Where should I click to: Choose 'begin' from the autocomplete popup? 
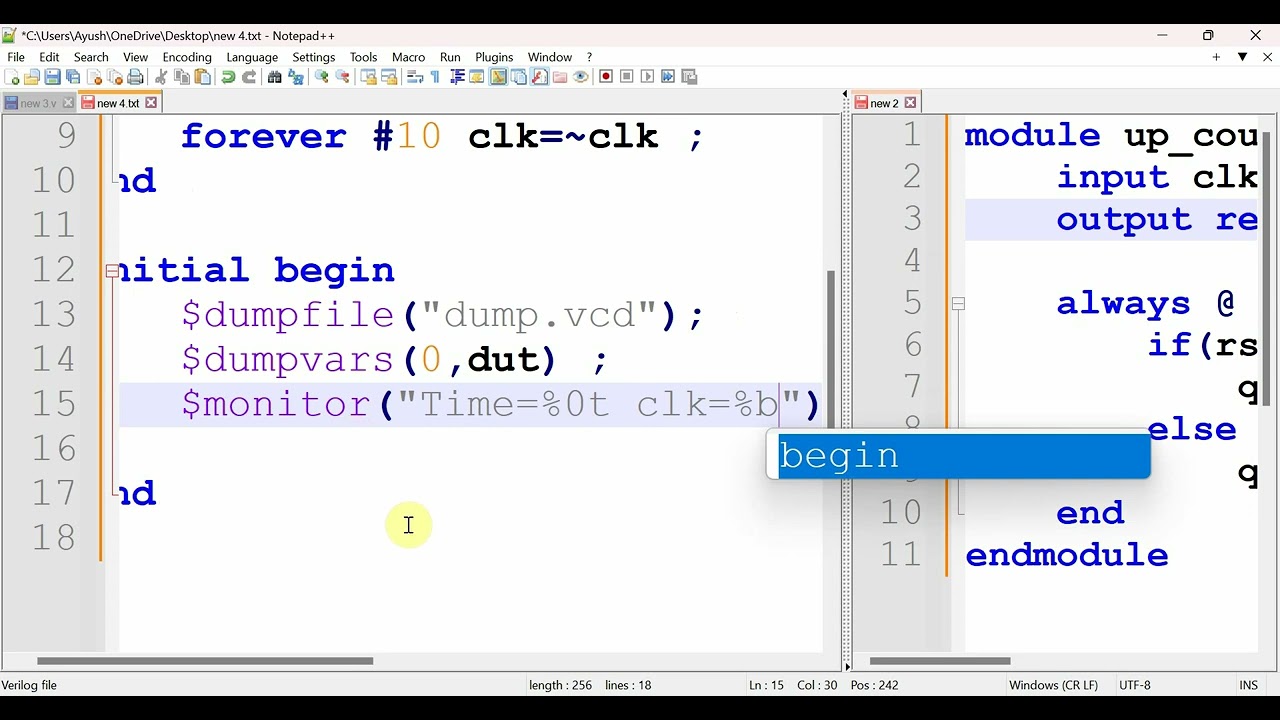coord(964,456)
